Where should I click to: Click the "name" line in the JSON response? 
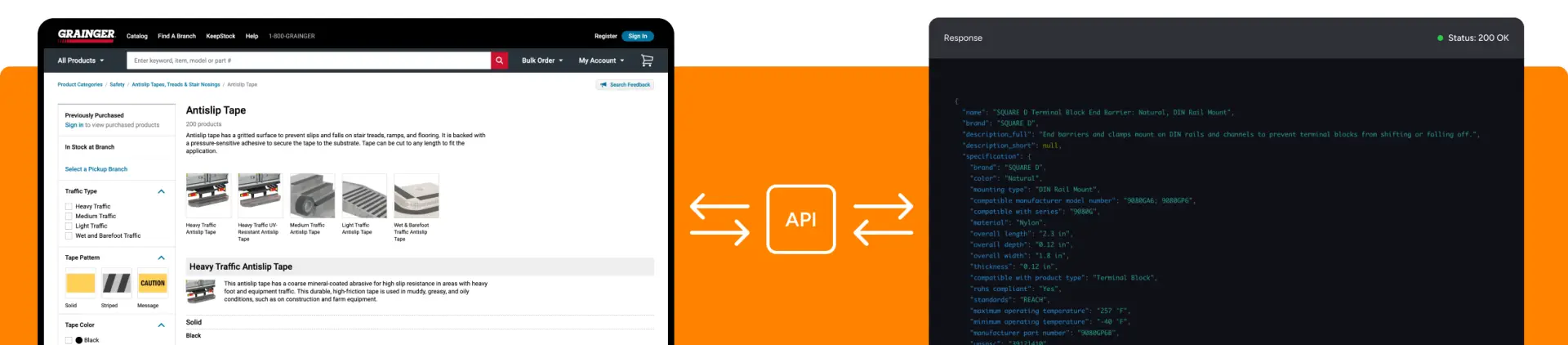coord(1098,112)
